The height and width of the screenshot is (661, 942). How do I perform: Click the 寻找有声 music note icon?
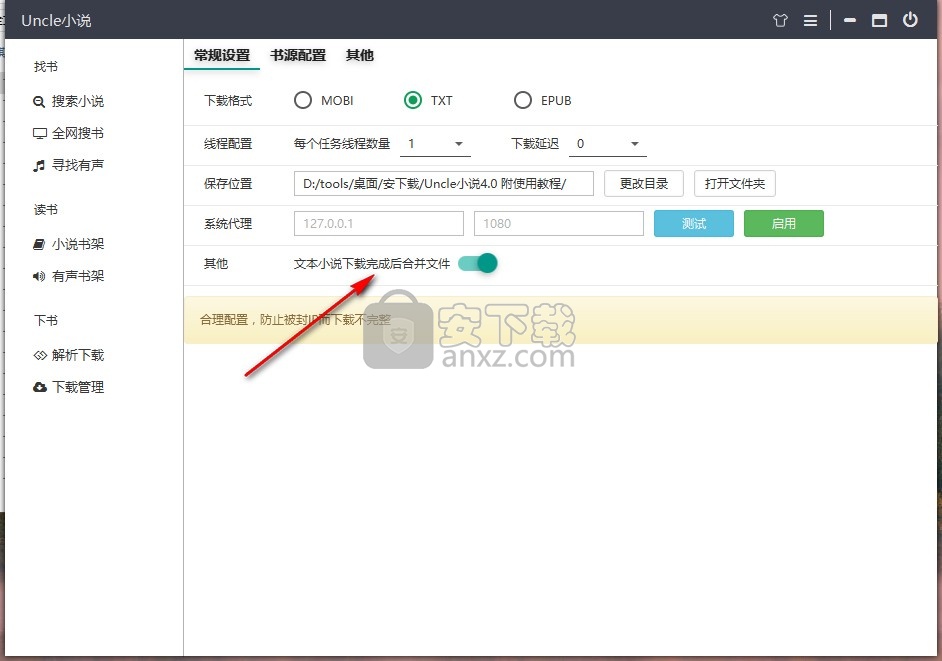(39, 165)
